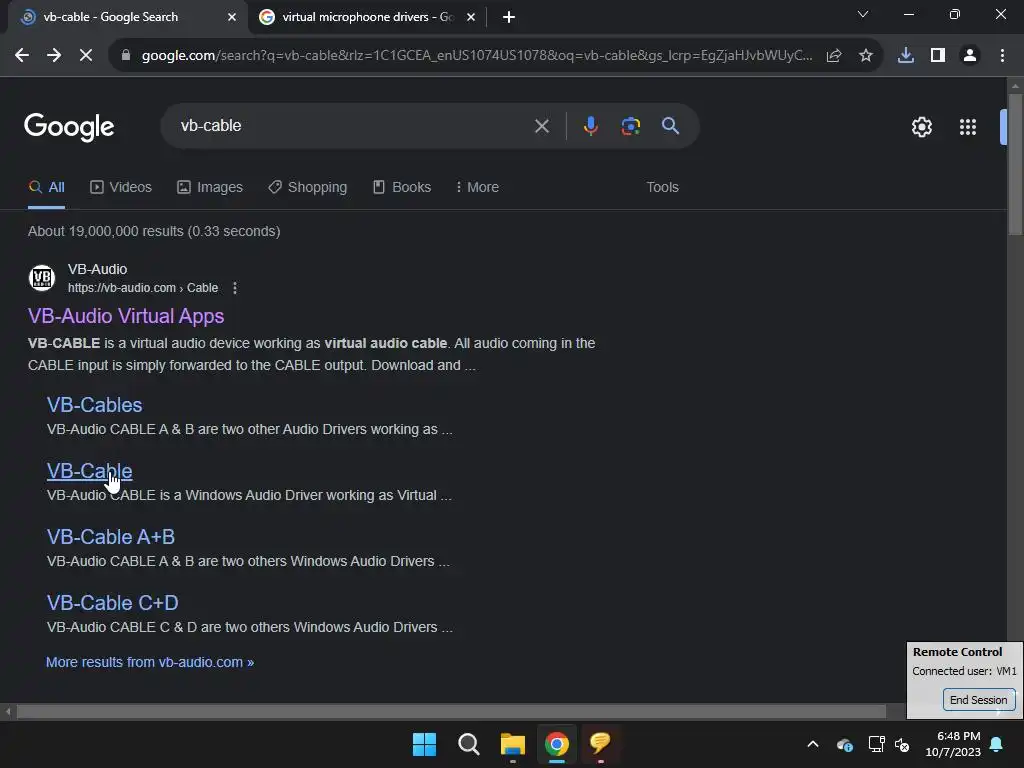Open the VB-Cables sitelink
Image resolution: width=1024 pixels, height=768 pixels.
[x=95, y=405]
